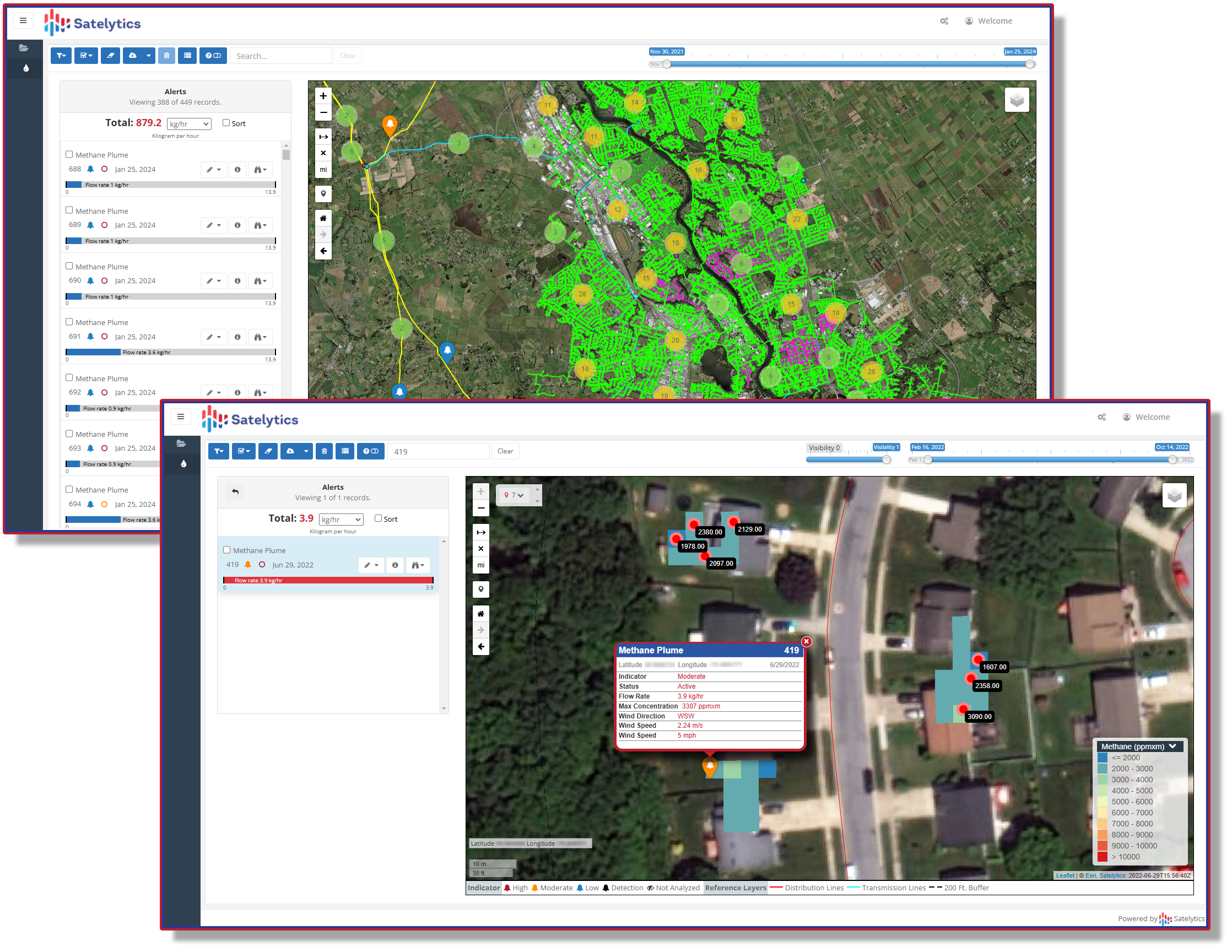The image size is (1232, 952).
Task: Close the Methane Plume 419 popup
Action: (807, 642)
